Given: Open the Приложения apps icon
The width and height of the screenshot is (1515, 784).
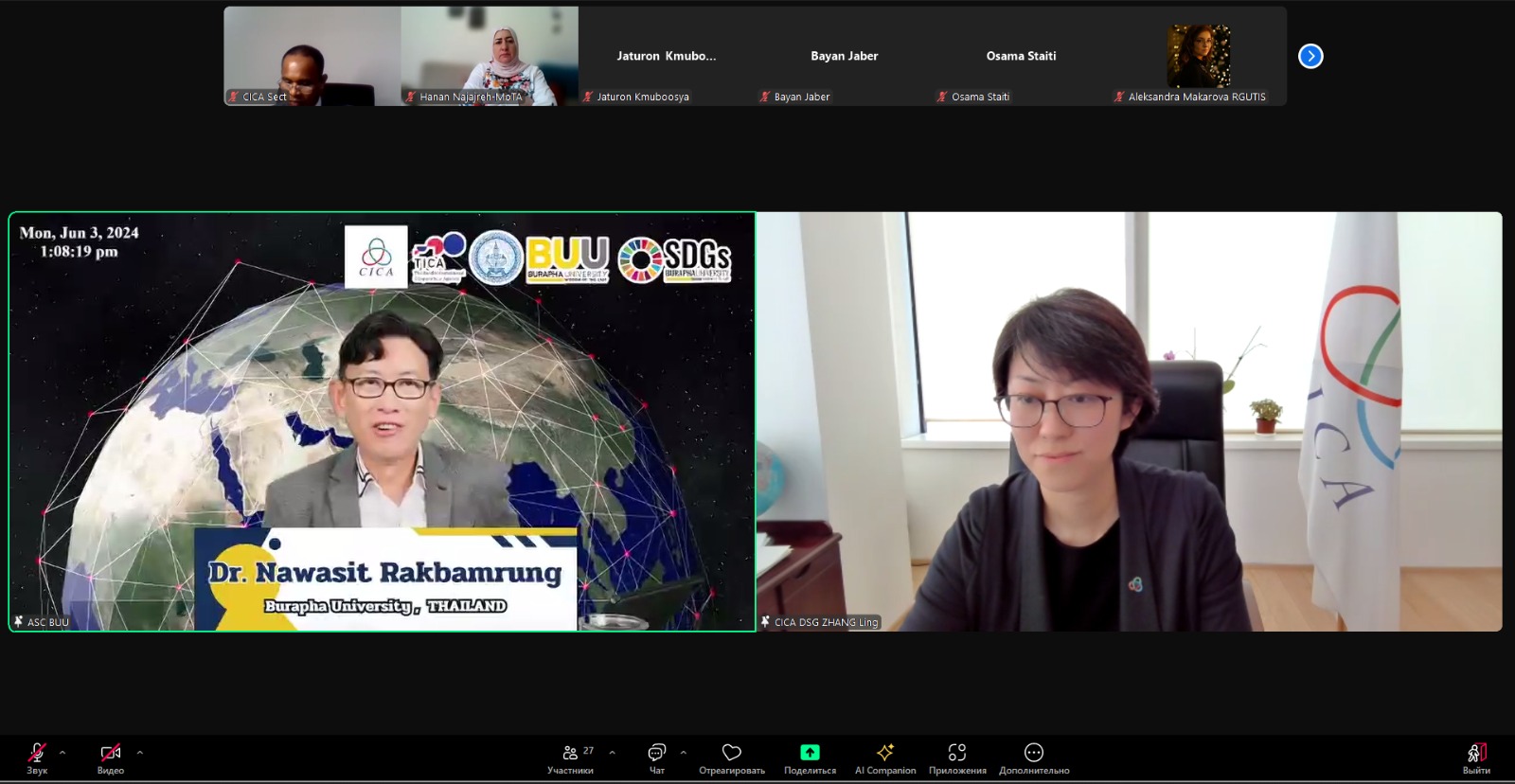Looking at the screenshot, I should (957, 757).
